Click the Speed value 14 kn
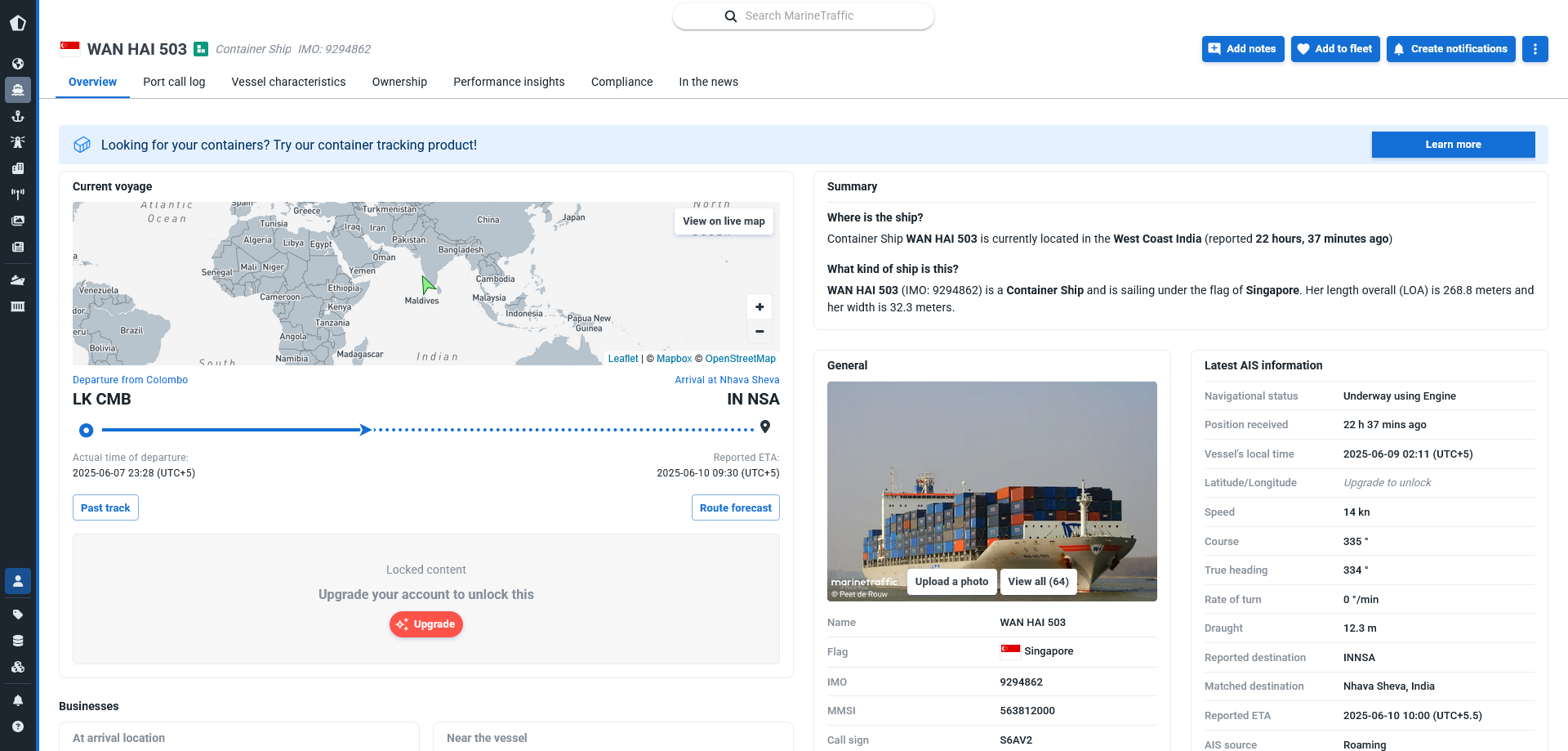This screenshot has height=751, width=1568. click(x=1356, y=512)
